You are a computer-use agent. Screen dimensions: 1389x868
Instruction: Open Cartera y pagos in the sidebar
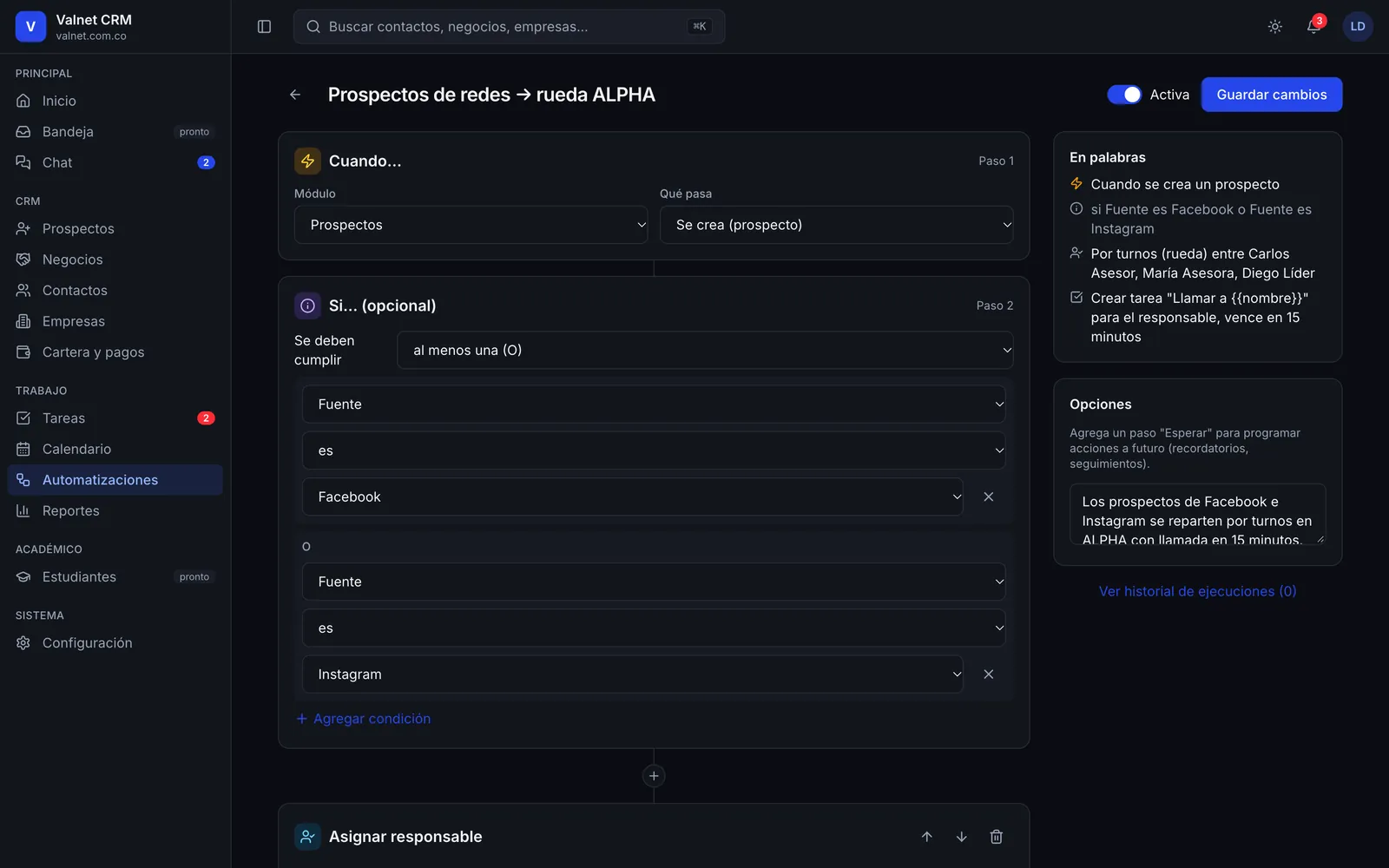[115, 352]
